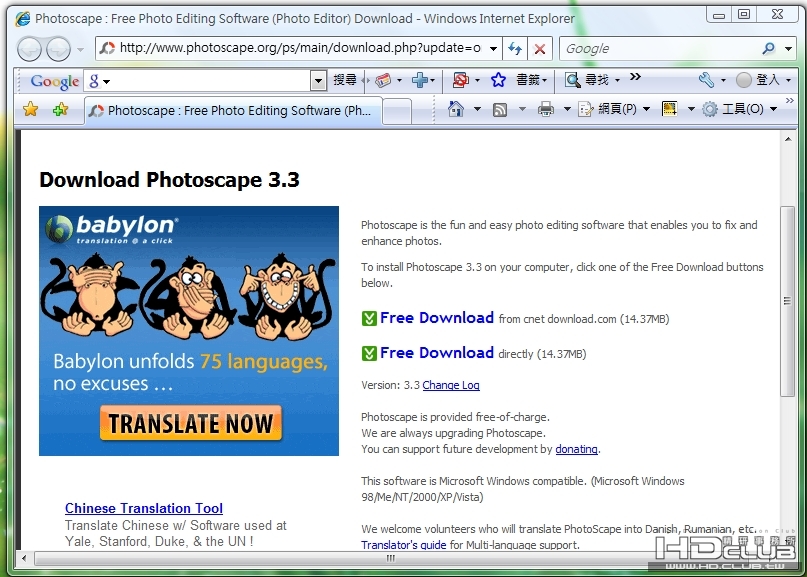Click the Google toolbar g icon dropdown
The image size is (807, 577).
click(x=99, y=81)
